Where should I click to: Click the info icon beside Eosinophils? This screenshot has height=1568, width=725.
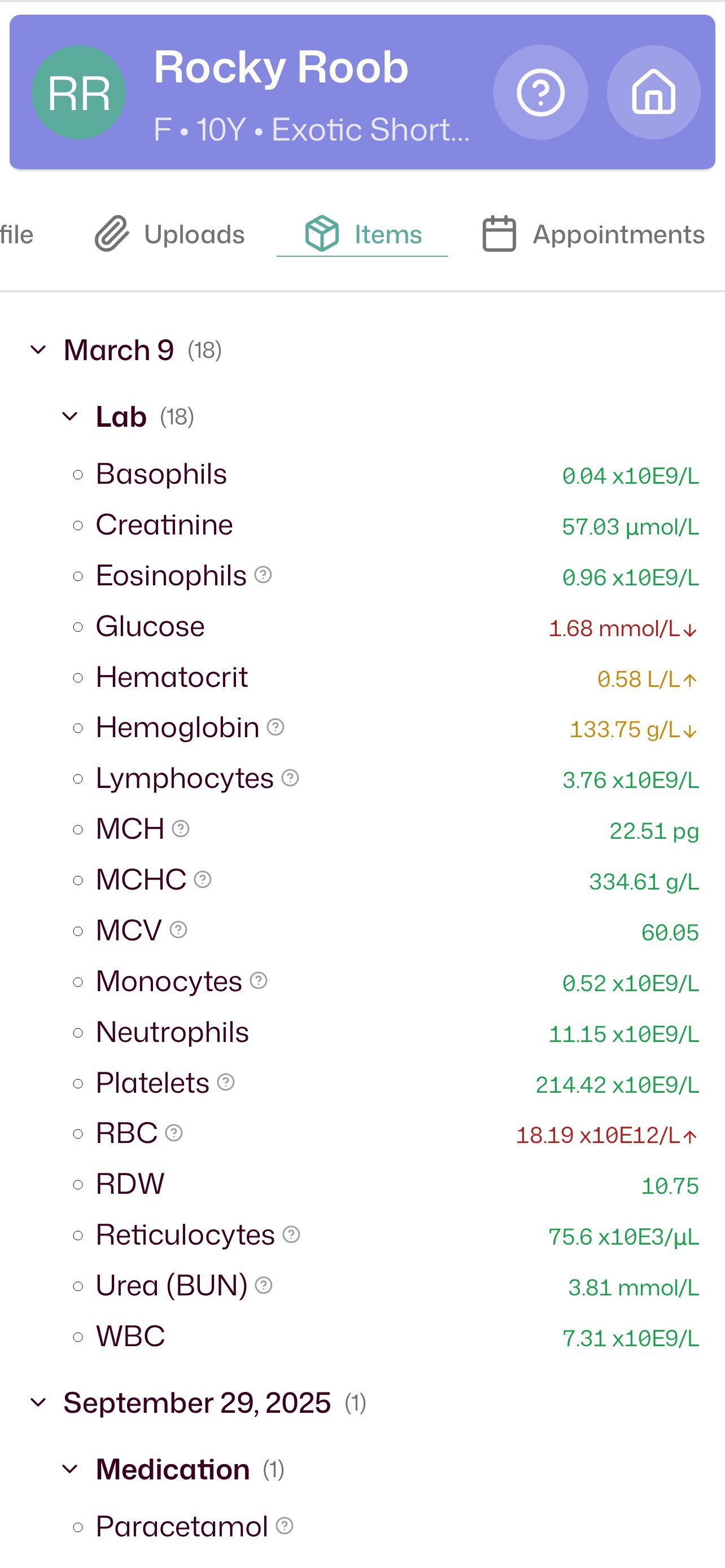click(x=263, y=575)
